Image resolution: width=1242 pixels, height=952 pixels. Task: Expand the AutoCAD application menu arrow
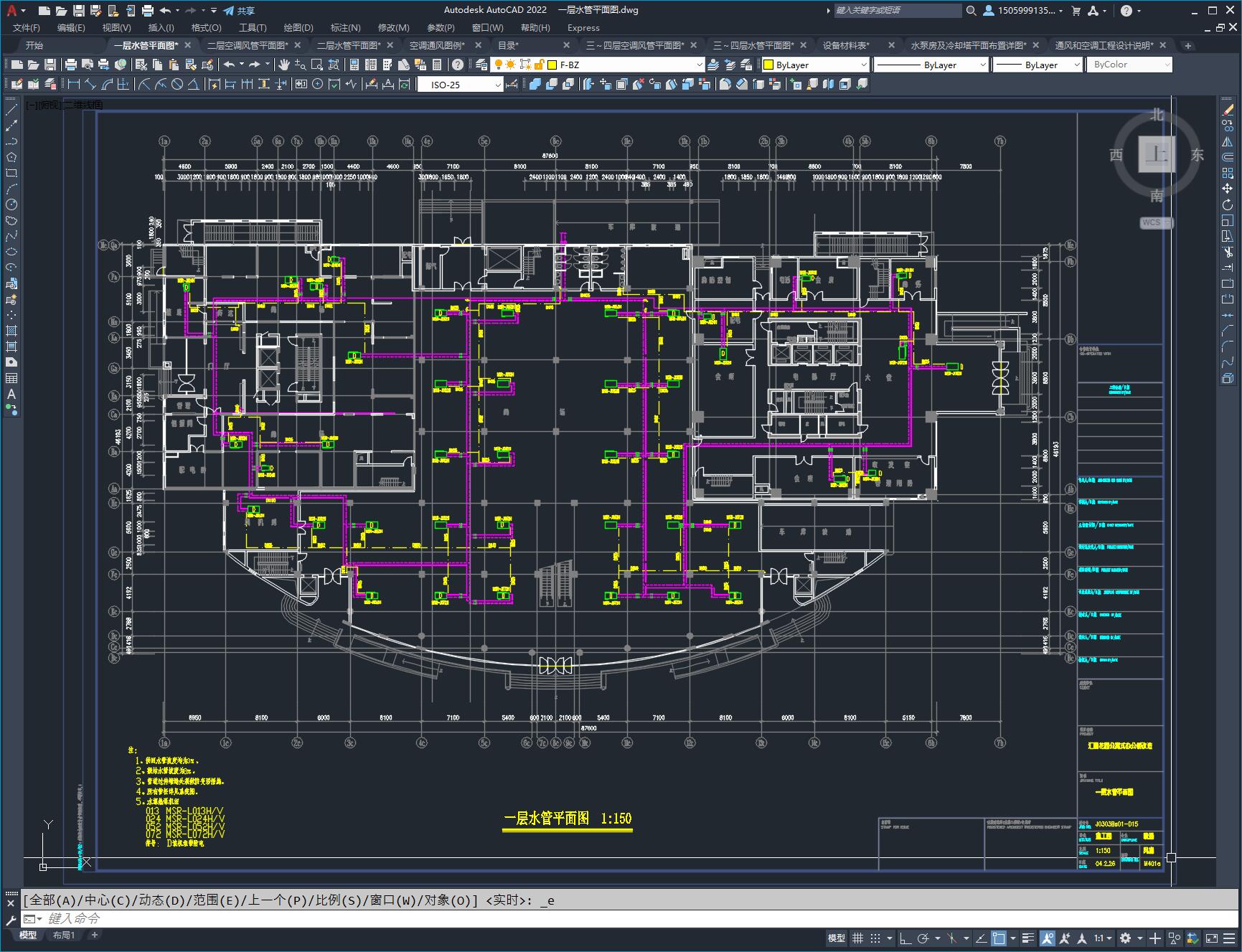click(23, 11)
